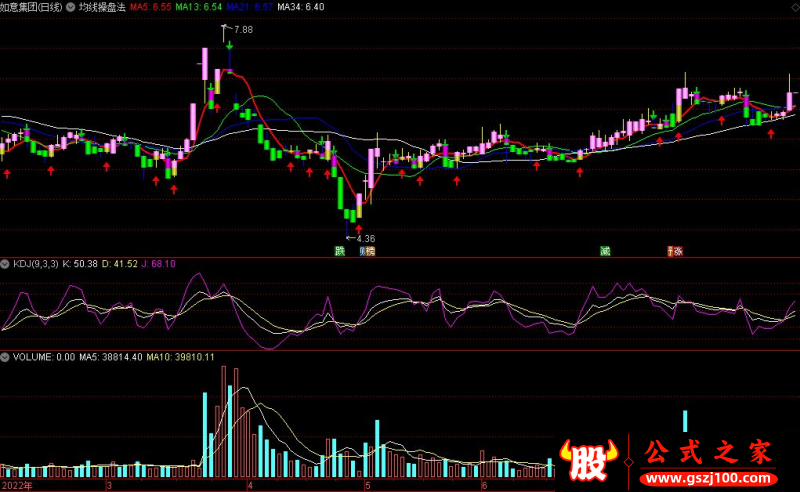
Task: Click the red 涨 event marker
Action: 676,251
